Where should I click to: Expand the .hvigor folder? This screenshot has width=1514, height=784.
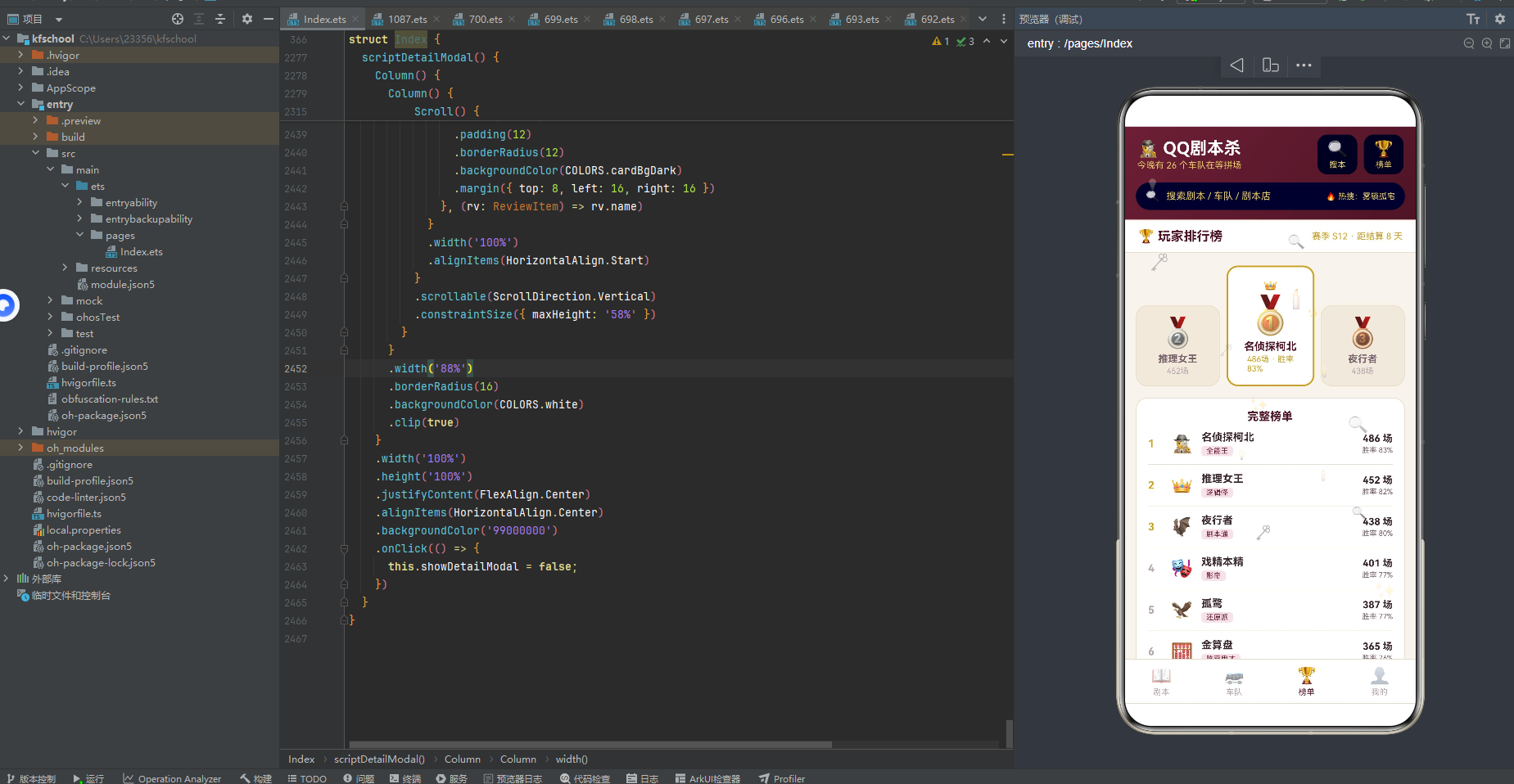(x=20, y=55)
